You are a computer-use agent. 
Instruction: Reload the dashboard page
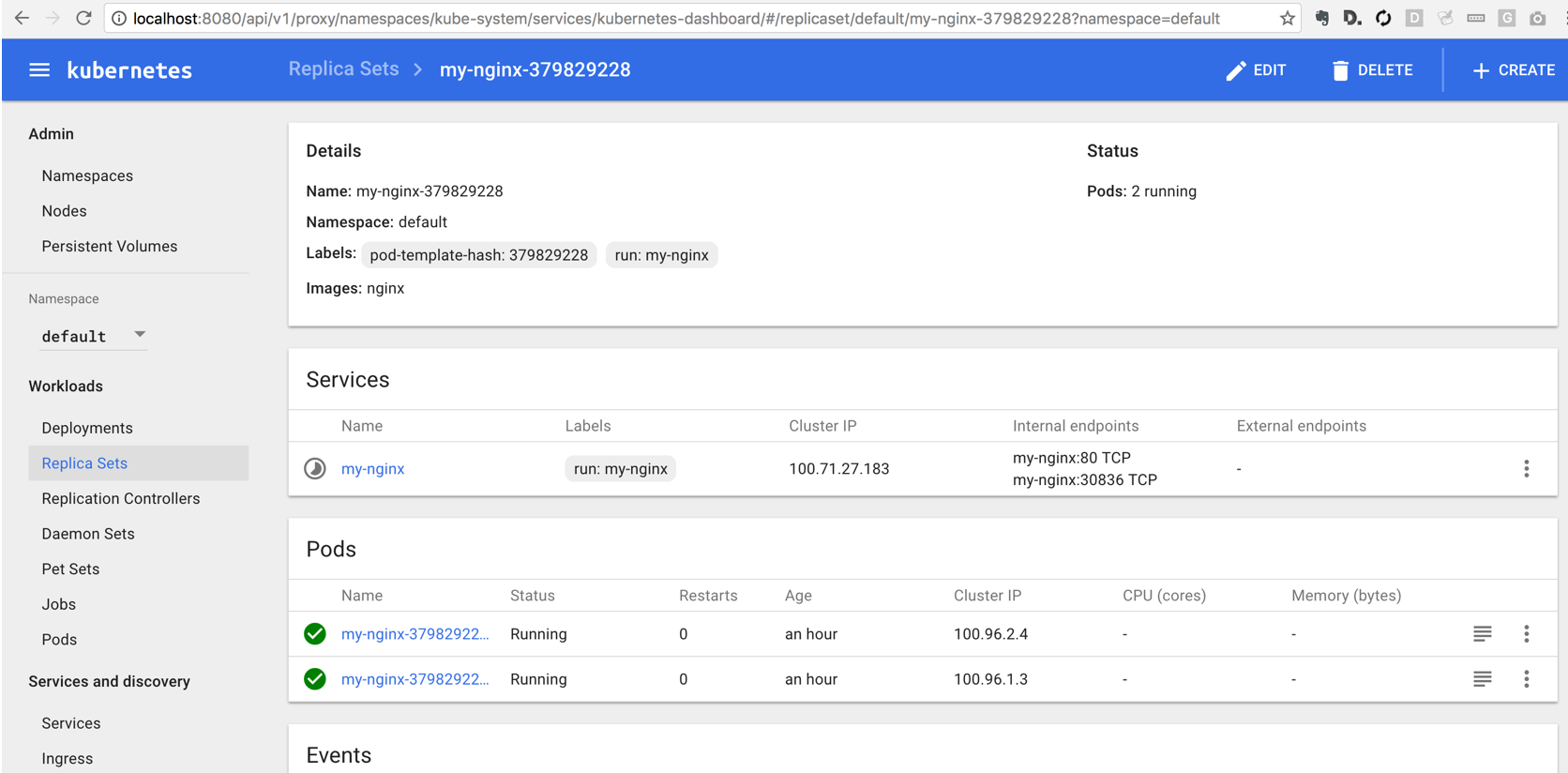pyautogui.click(x=83, y=18)
